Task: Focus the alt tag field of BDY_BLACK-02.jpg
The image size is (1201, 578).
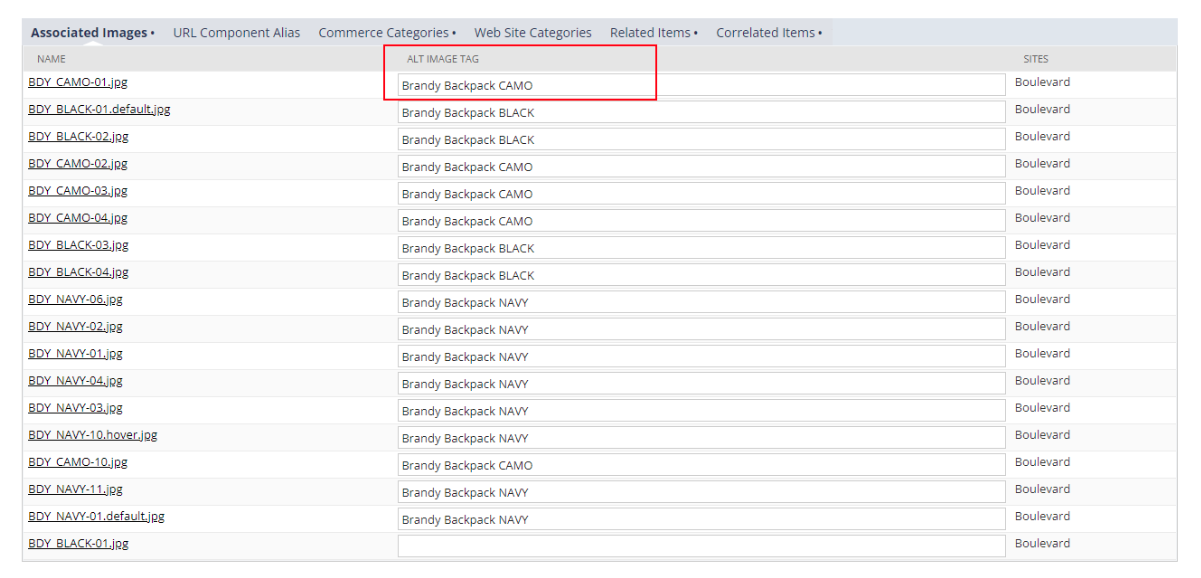Action: coord(700,139)
